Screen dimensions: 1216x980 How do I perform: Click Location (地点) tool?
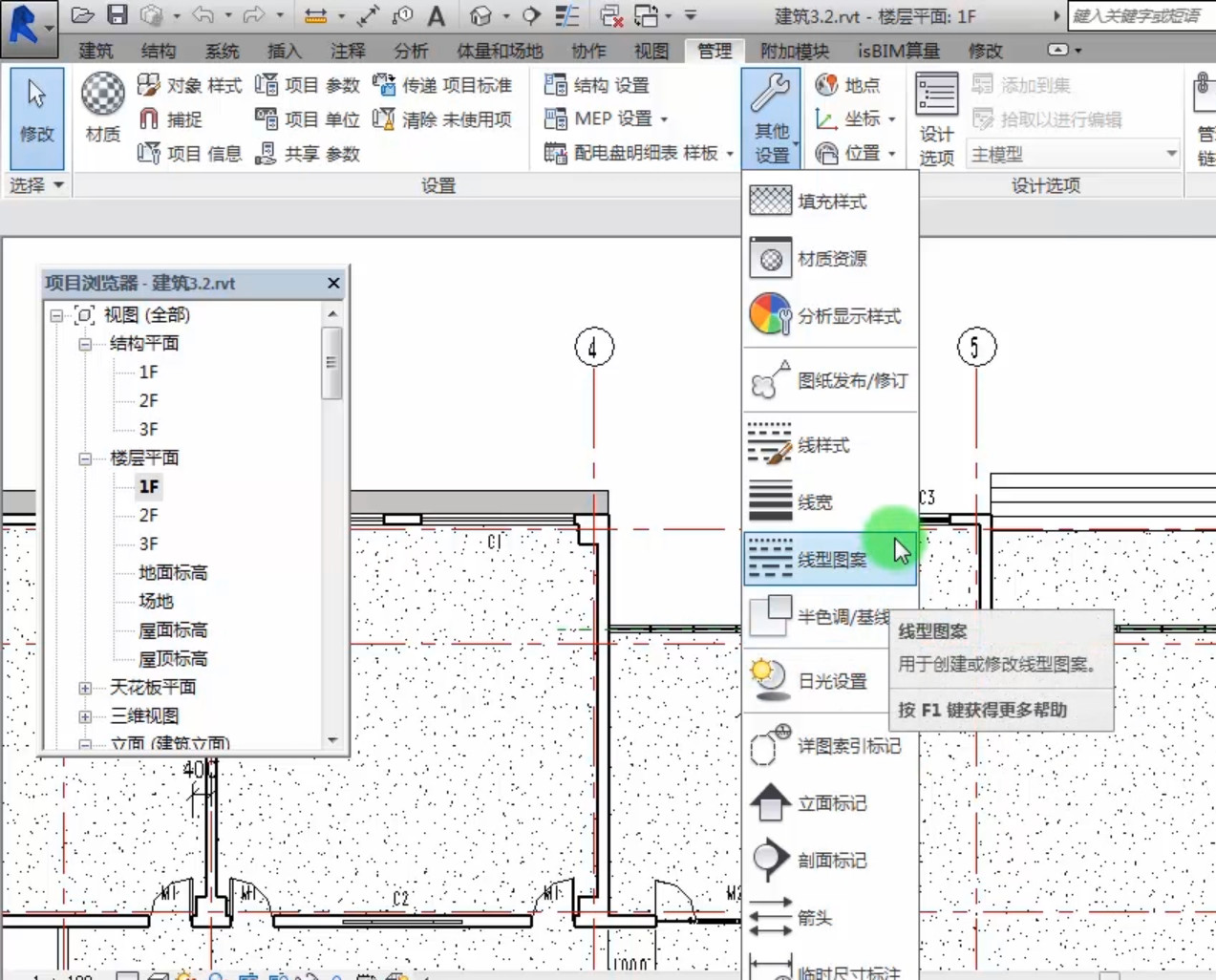847,85
